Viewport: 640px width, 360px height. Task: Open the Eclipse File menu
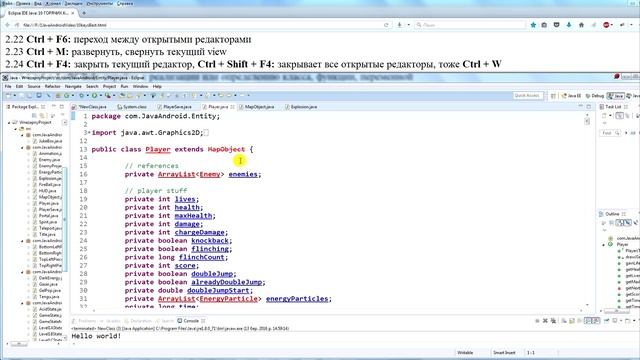click(8, 87)
